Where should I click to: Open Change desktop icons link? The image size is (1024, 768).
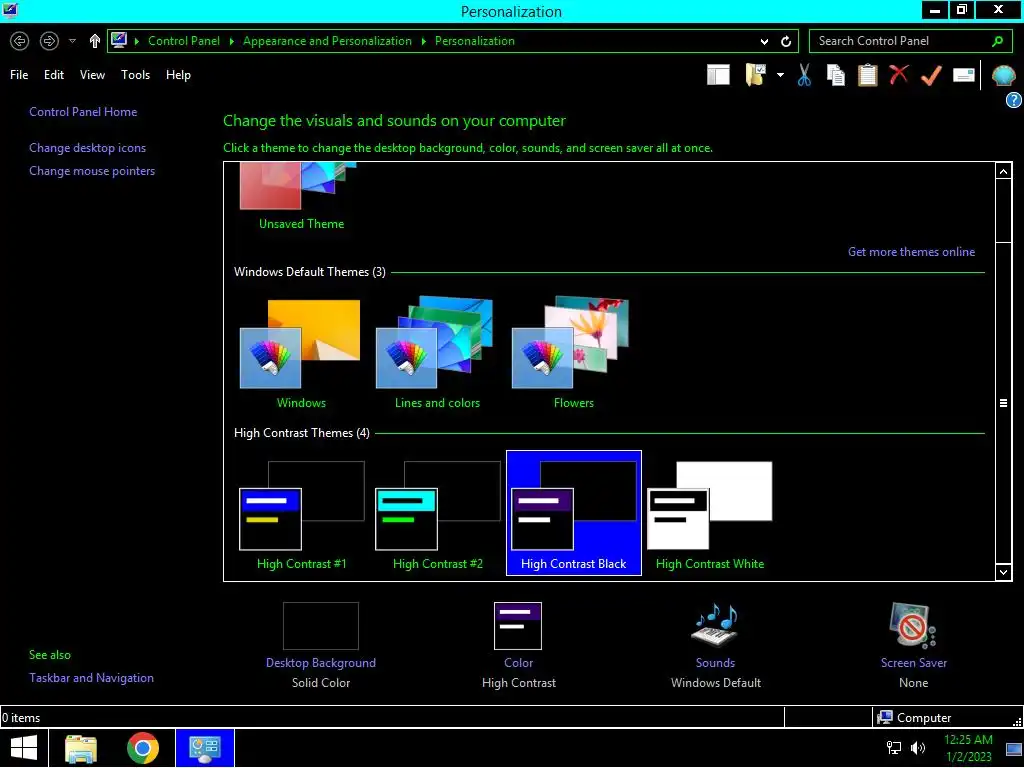88,148
